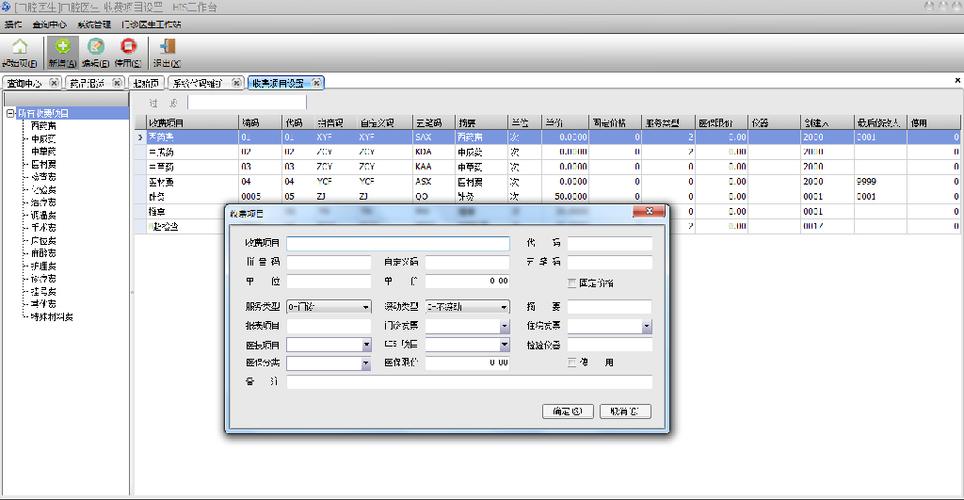Click the 单位 input field in dialog
The height and width of the screenshot is (500, 964).
coord(329,281)
